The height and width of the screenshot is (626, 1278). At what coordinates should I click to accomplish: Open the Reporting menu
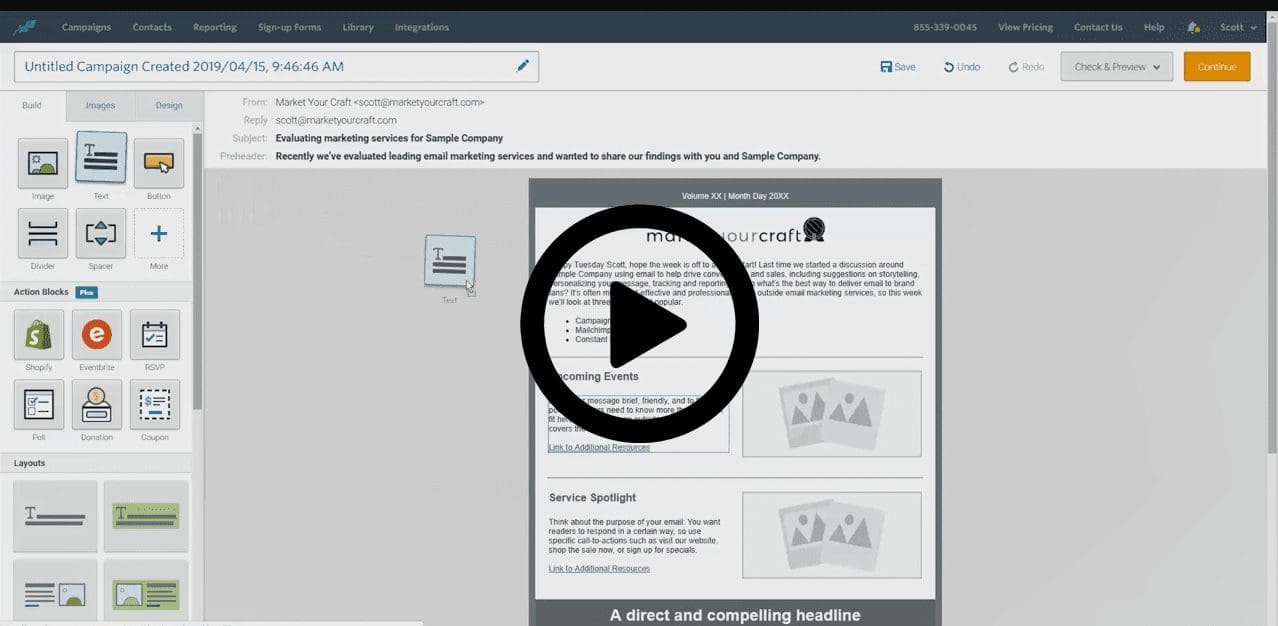pyautogui.click(x=214, y=27)
